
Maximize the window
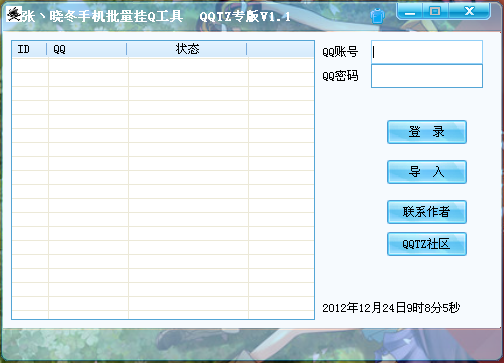(435, 11)
